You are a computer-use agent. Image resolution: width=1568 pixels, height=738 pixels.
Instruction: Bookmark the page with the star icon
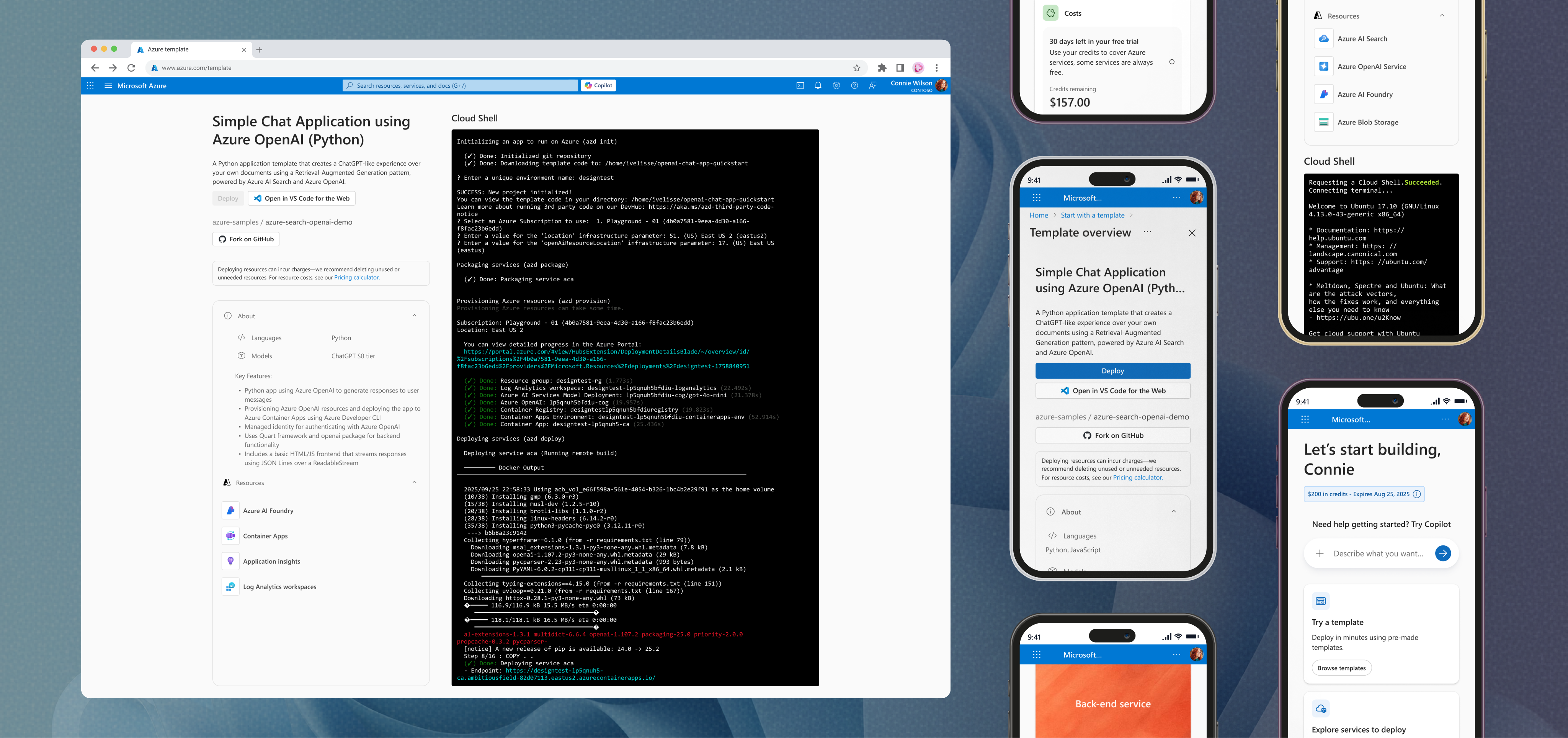pyautogui.click(x=856, y=67)
